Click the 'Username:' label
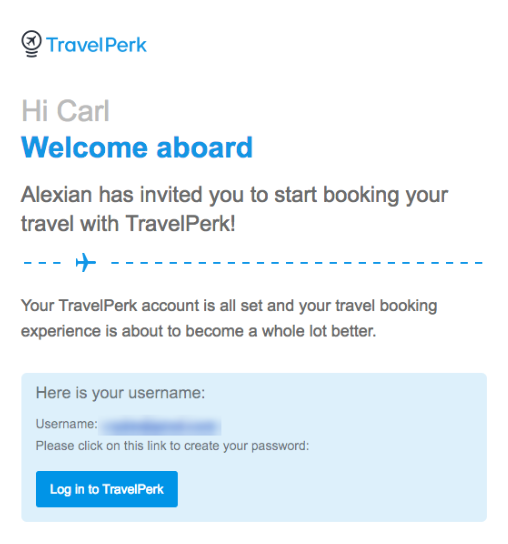 pos(67,424)
